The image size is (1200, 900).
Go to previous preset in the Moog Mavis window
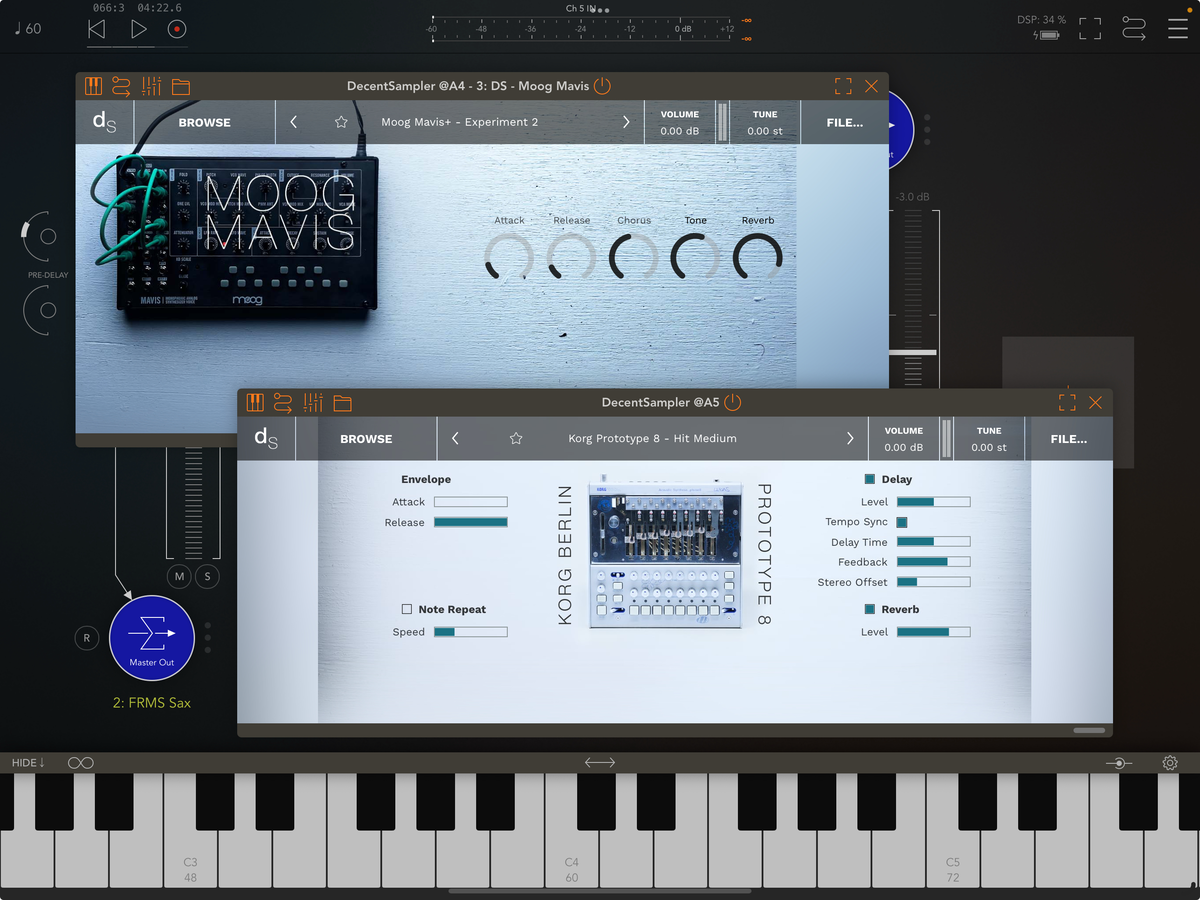tap(294, 122)
